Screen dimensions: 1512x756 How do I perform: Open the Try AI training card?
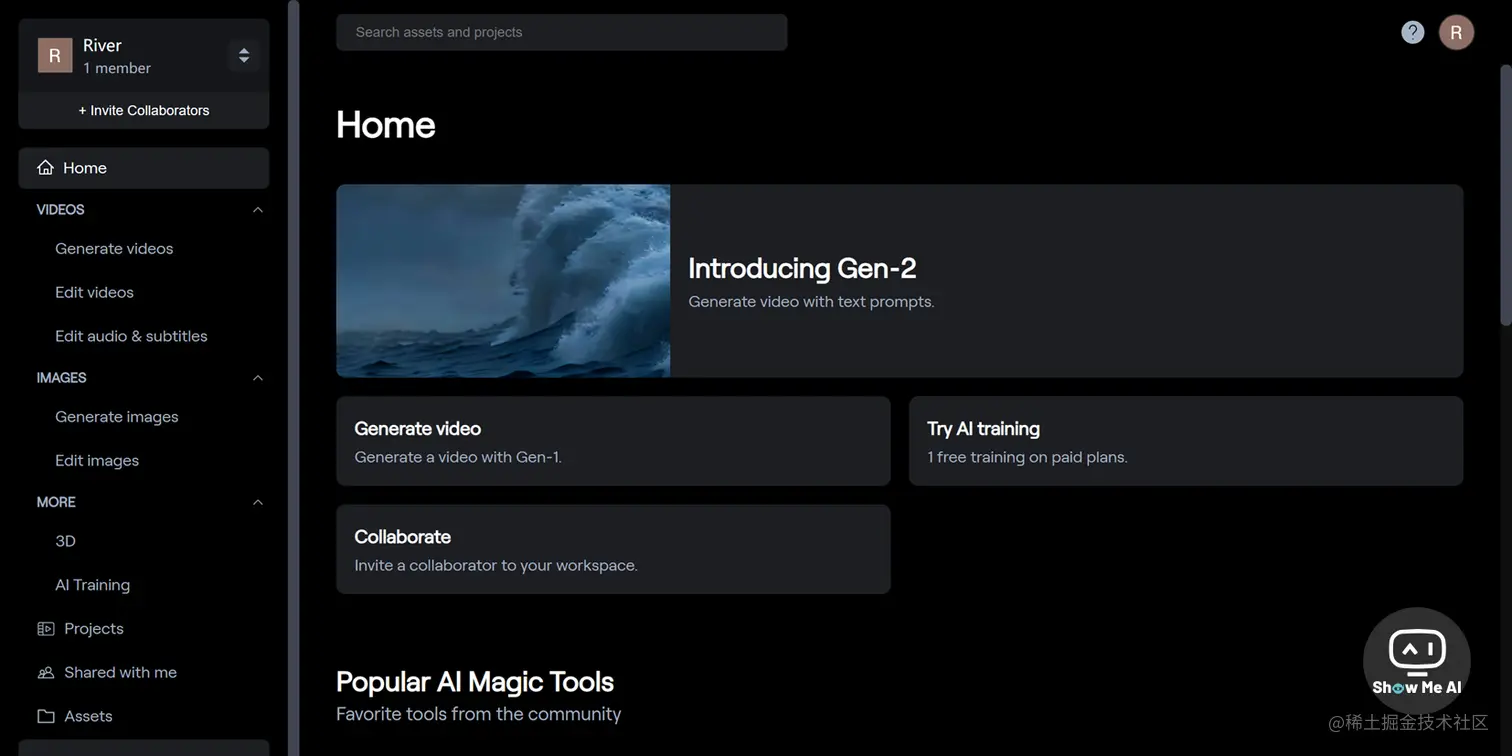(1186, 441)
